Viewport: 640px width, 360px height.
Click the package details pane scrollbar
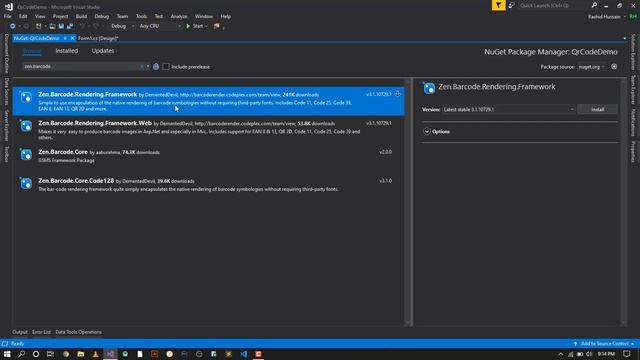click(x=623, y=202)
